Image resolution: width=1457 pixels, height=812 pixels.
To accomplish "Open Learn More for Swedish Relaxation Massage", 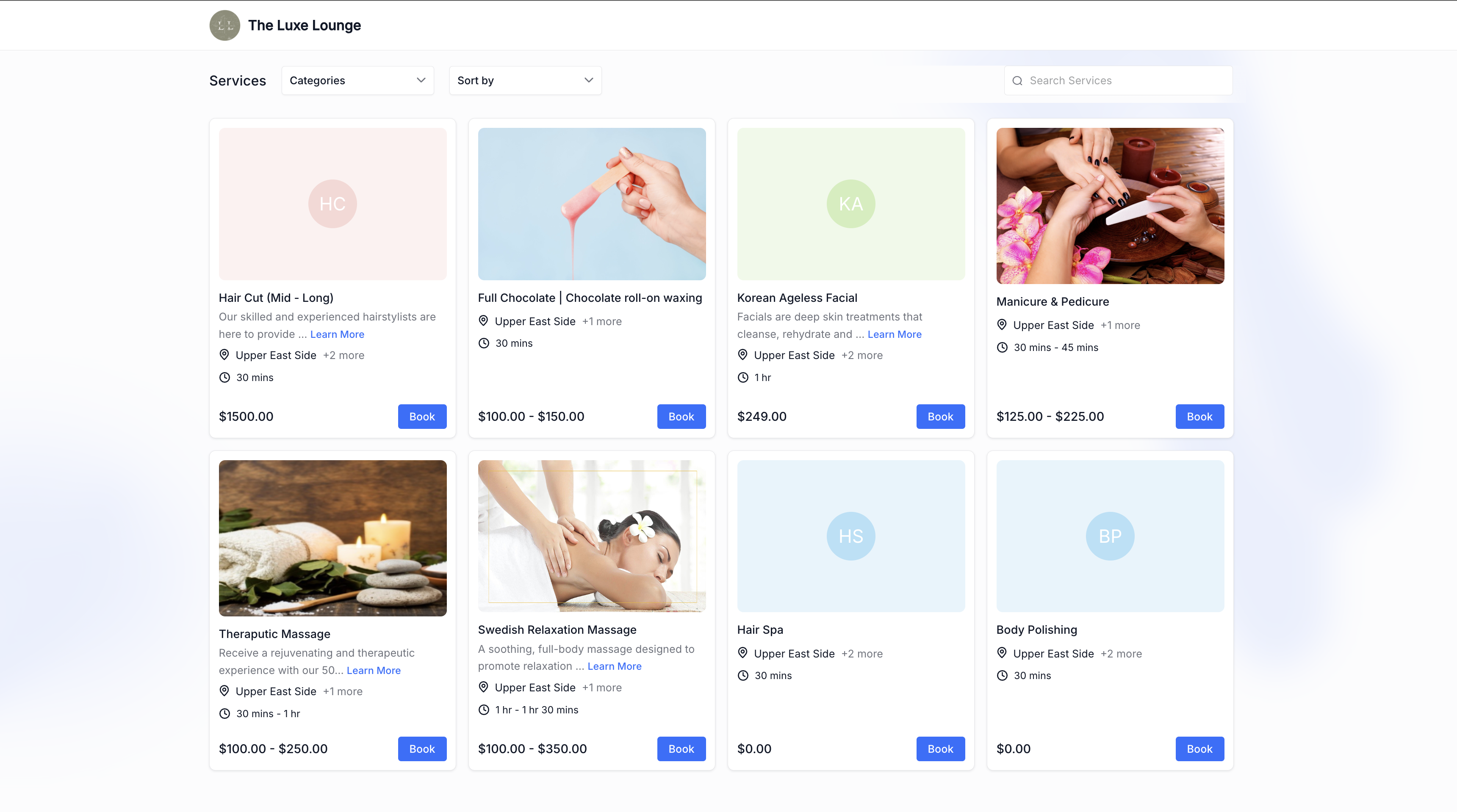I will (614, 666).
